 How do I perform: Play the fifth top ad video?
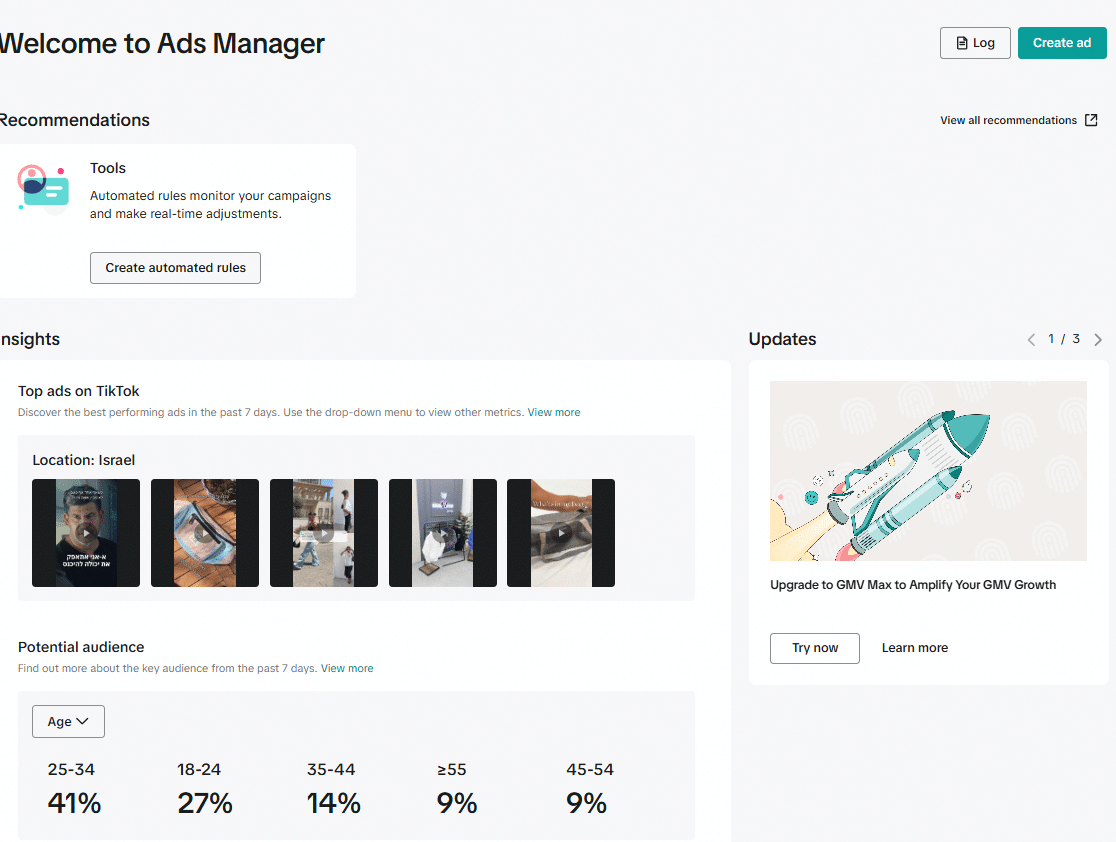(561, 533)
